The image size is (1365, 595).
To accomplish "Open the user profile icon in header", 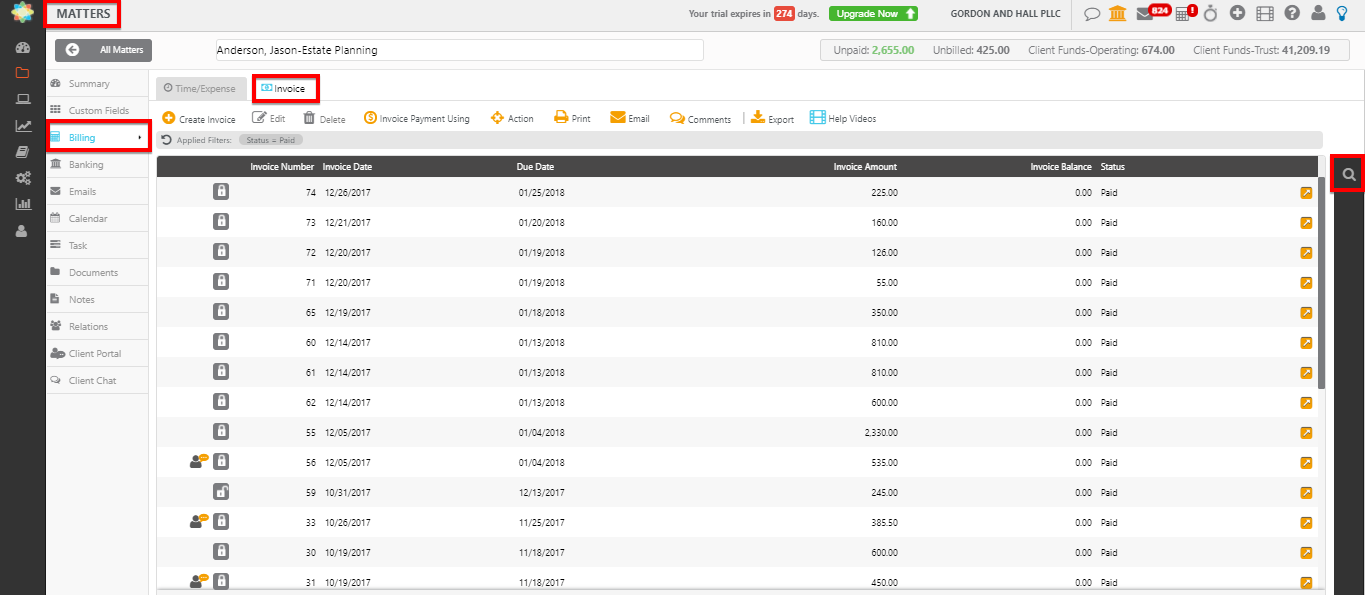I will click(1318, 14).
